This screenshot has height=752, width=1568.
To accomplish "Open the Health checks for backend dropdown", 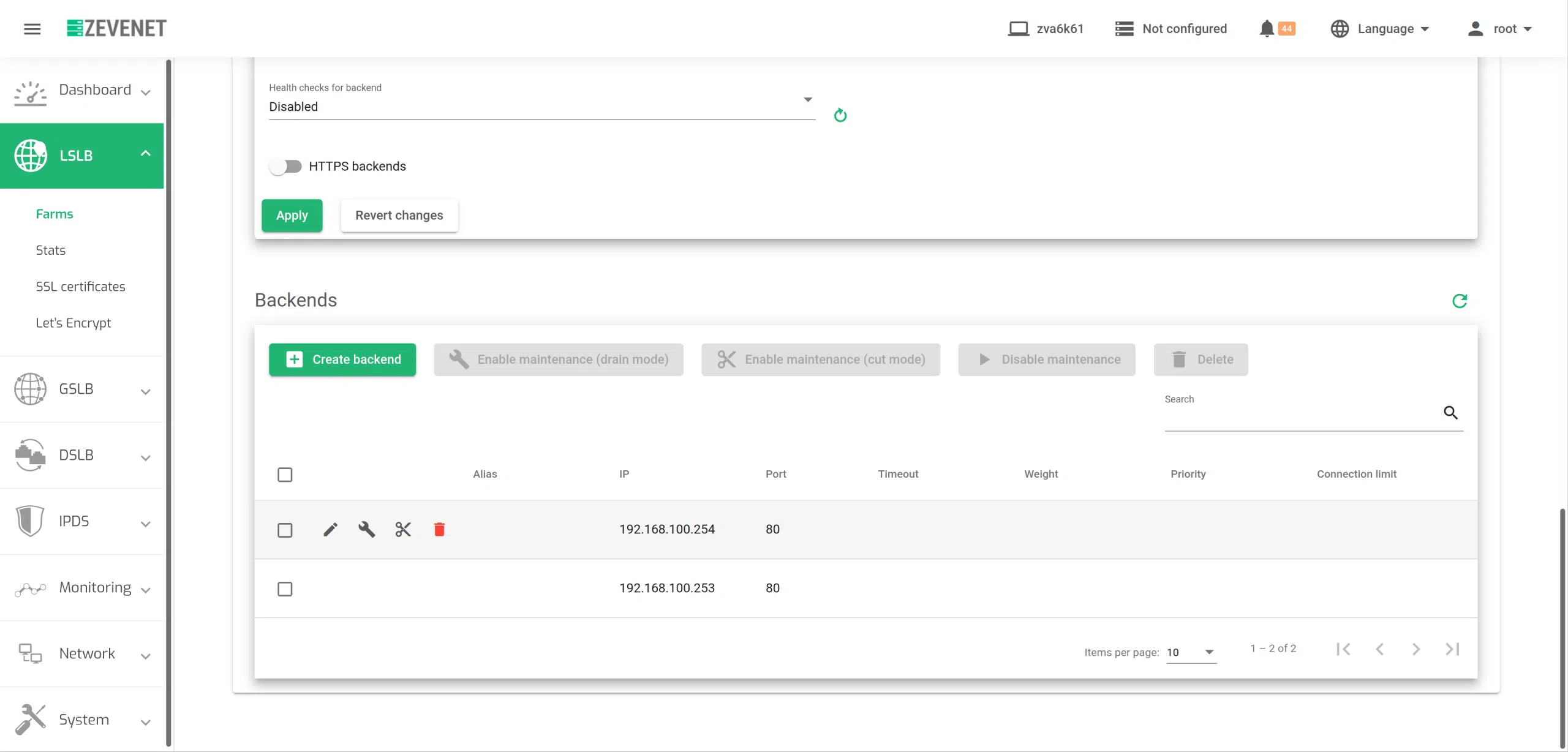I will tap(541, 107).
